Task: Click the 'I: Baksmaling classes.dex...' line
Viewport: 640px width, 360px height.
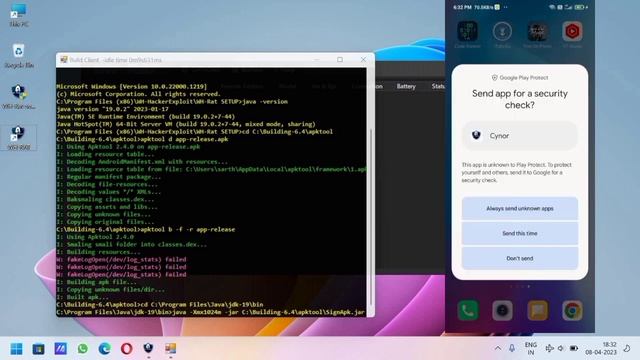Action: click(105, 199)
